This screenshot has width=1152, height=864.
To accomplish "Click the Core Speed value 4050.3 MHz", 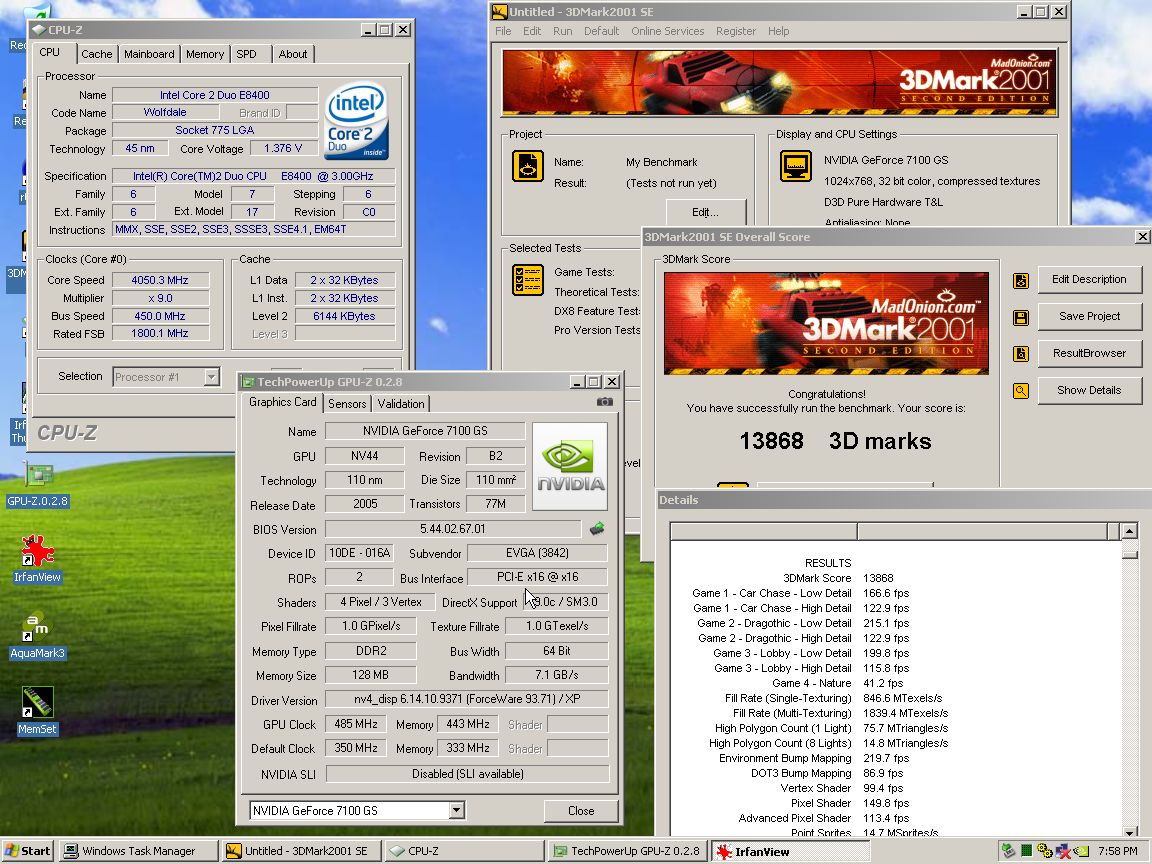I will 159,280.
